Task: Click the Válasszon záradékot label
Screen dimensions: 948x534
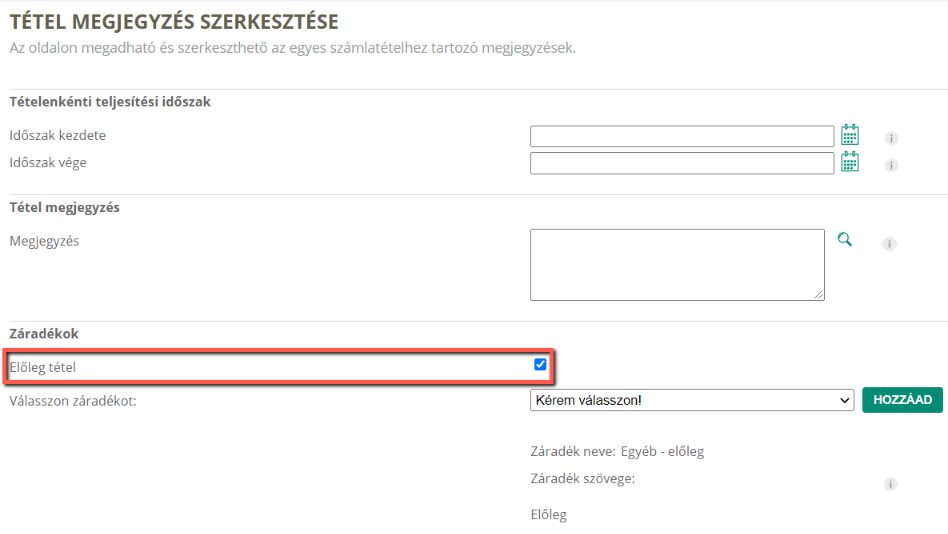Action: 73,401
